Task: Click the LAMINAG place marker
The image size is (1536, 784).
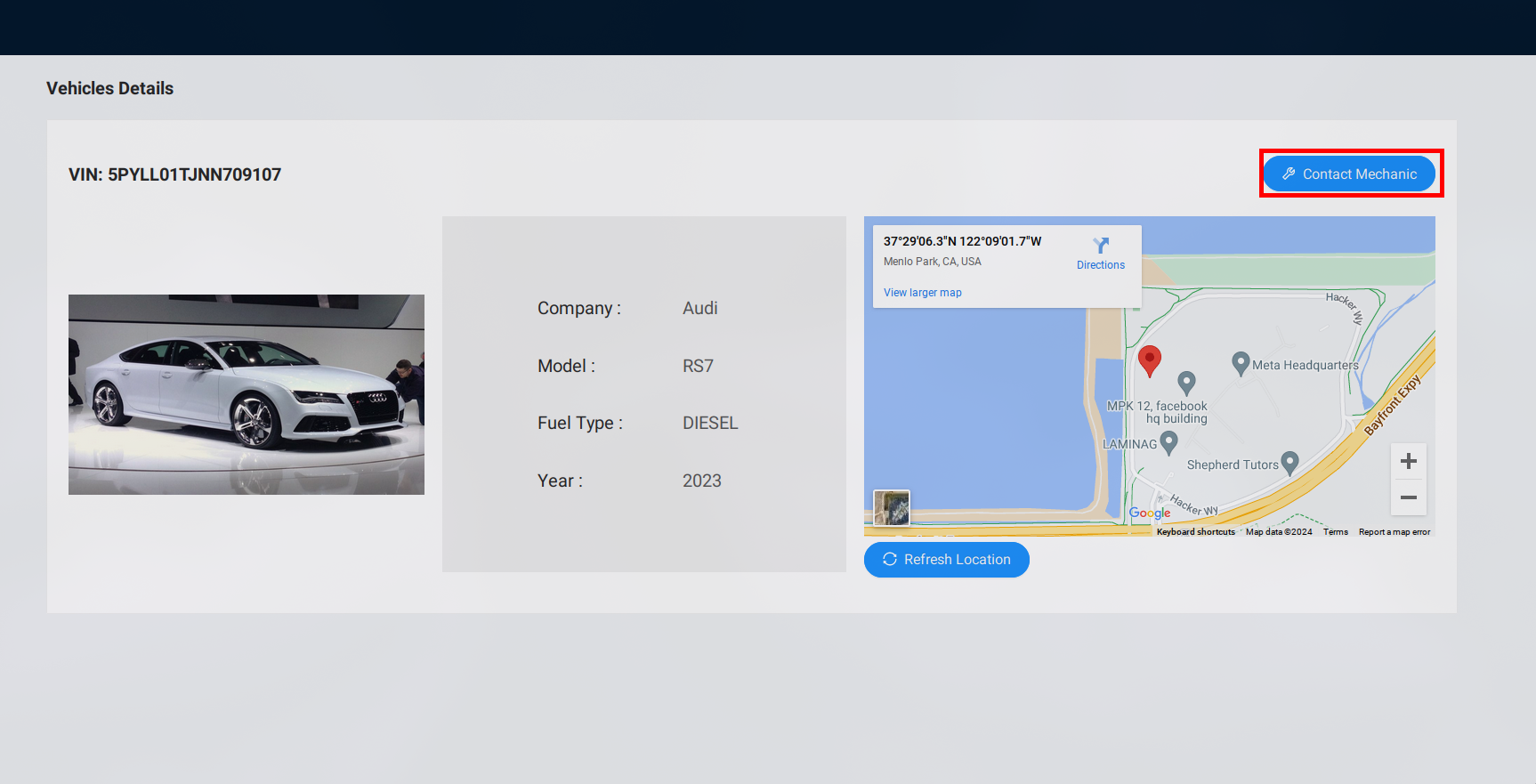Action: [1169, 442]
